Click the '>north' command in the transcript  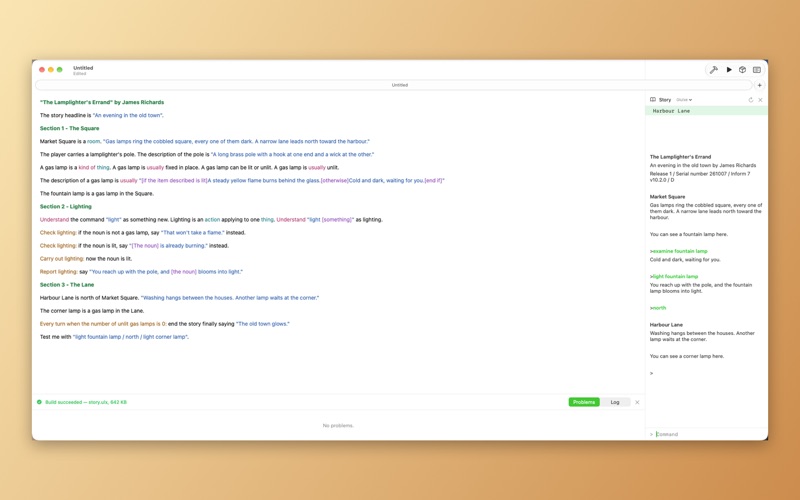coord(658,308)
